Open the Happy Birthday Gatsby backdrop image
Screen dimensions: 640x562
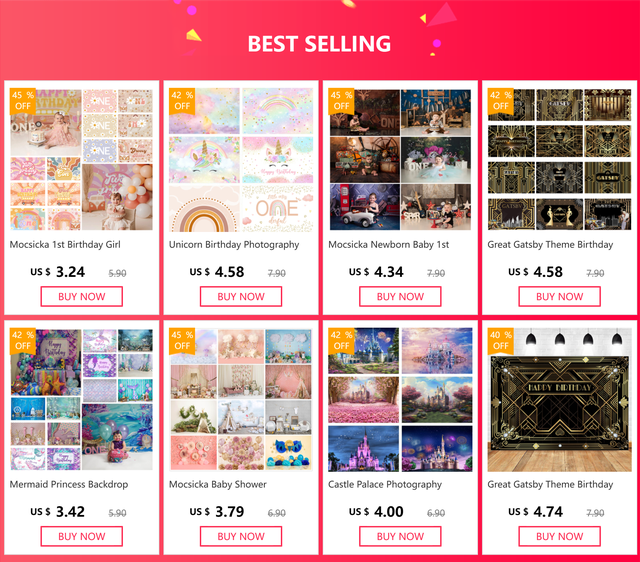coord(559,400)
